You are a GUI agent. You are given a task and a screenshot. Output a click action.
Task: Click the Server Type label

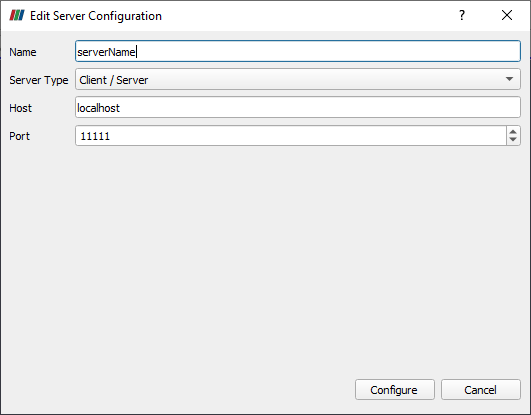[39, 80]
